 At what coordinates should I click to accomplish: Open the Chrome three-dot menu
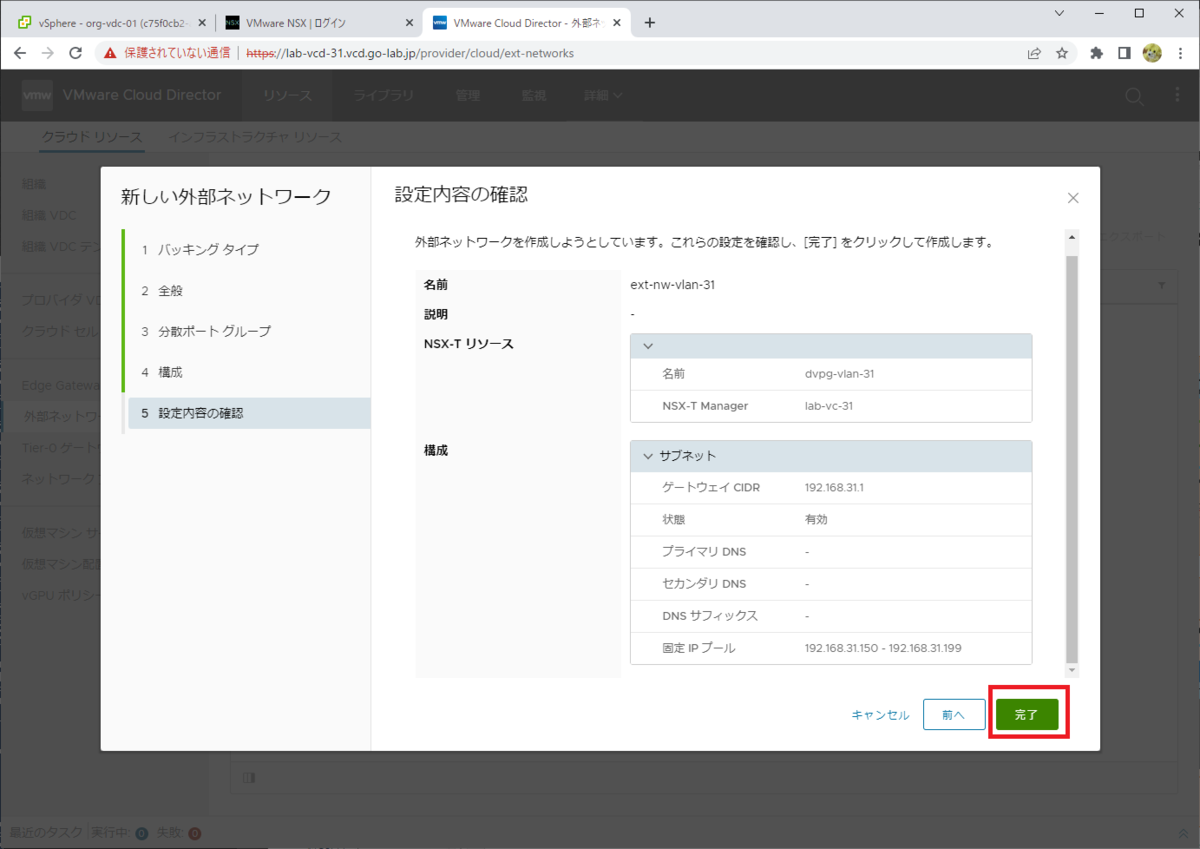click(1180, 53)
